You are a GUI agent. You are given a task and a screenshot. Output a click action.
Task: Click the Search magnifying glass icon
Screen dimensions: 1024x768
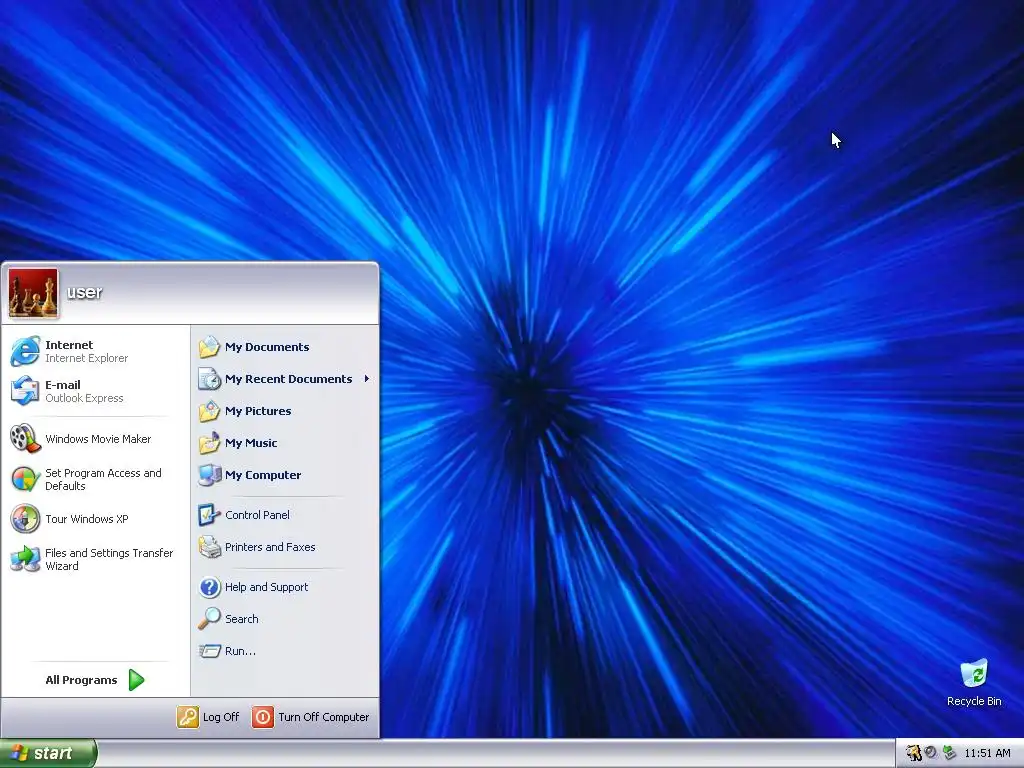point(210,618)
